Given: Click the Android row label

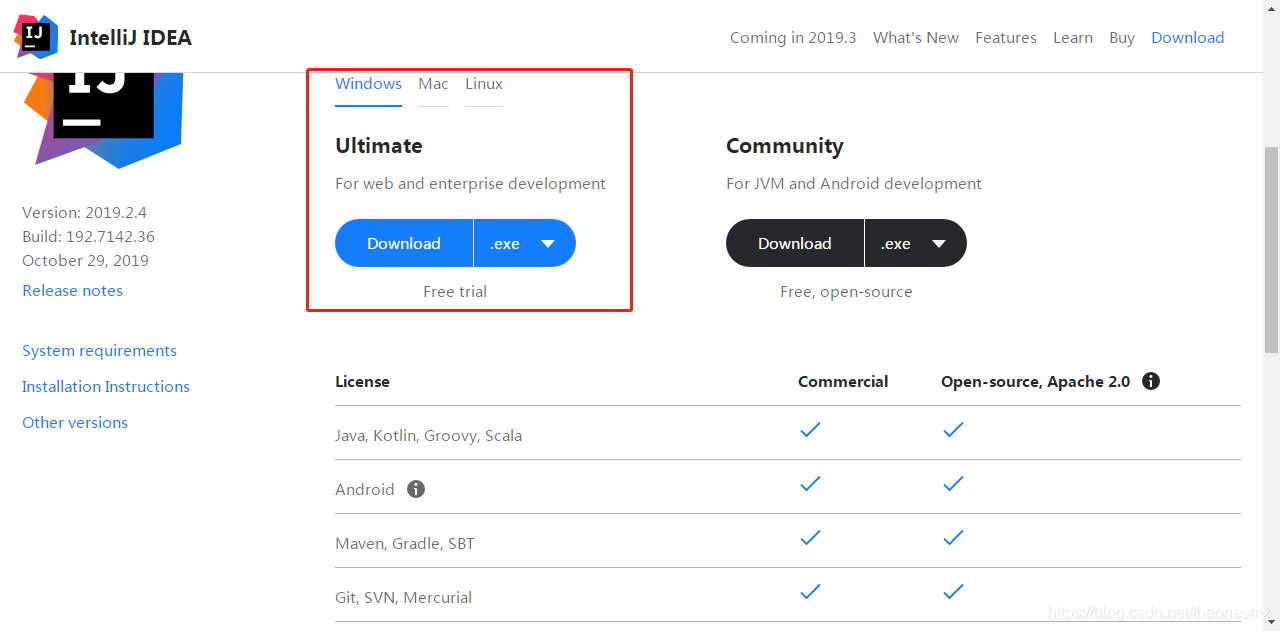Looking at the screenshot, I should coord(365,489).
